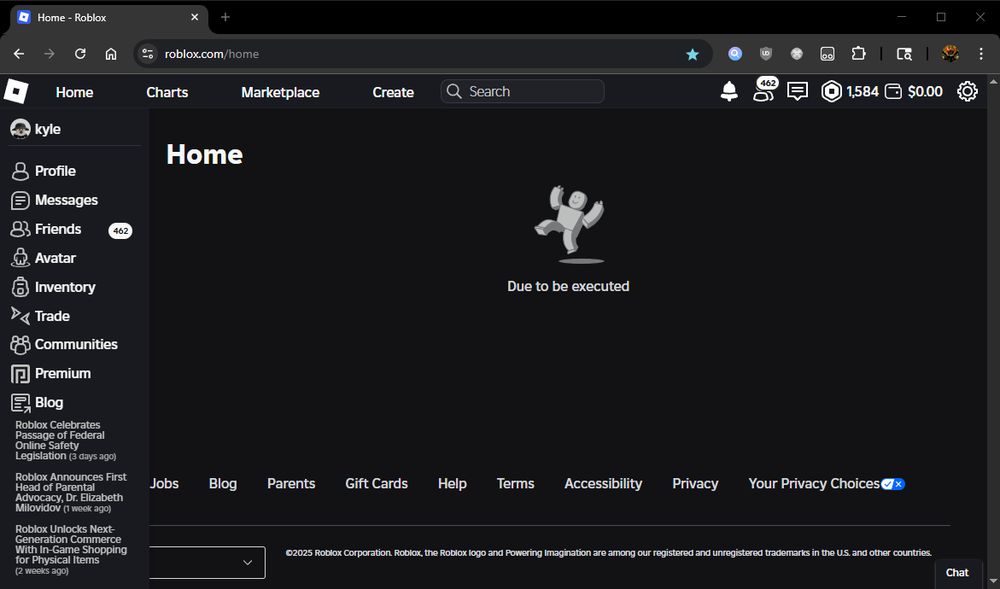
Task: Open Messages in the sidebar
Action: click(54, 200)
